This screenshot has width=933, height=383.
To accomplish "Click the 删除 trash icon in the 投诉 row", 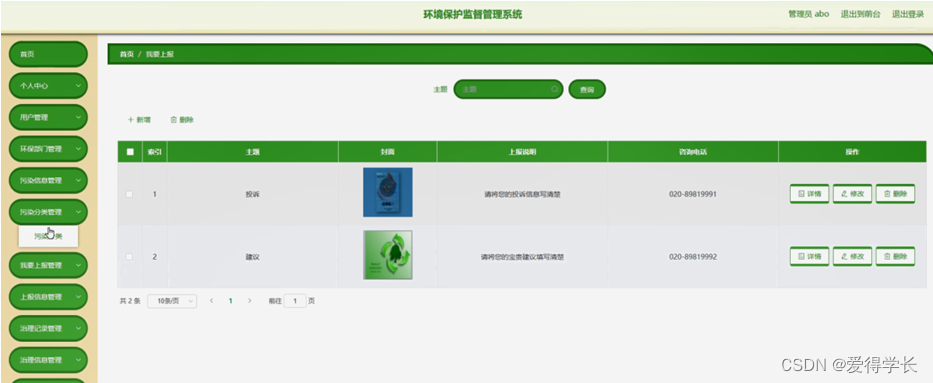I will 887,194.
